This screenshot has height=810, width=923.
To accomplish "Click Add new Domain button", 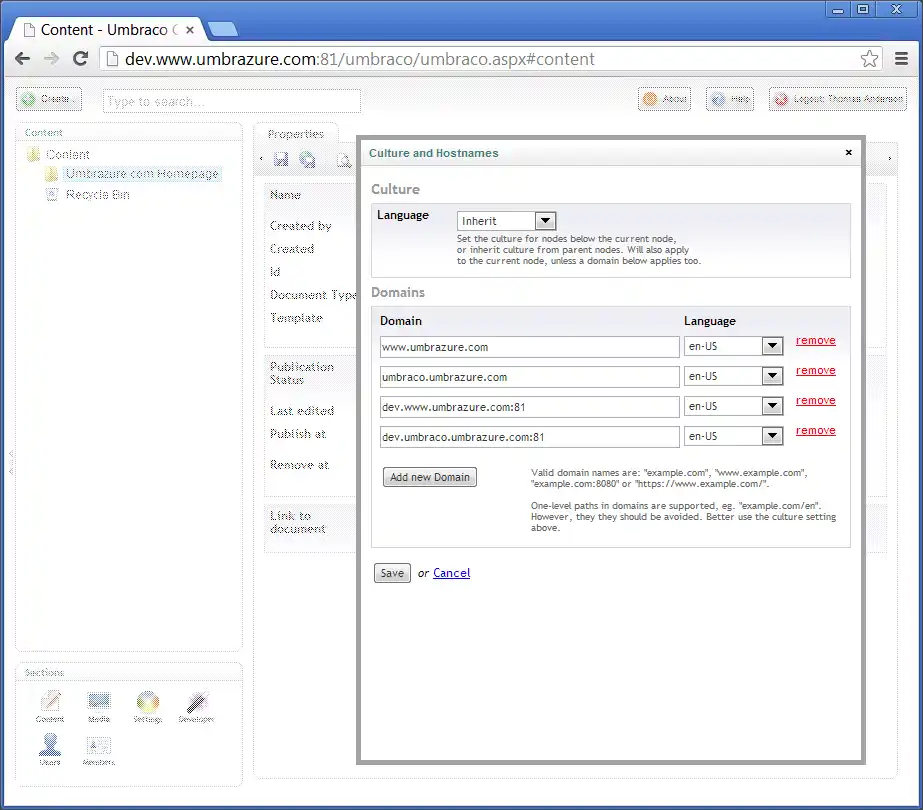I will pyautogui.click(x=430, y=477).
